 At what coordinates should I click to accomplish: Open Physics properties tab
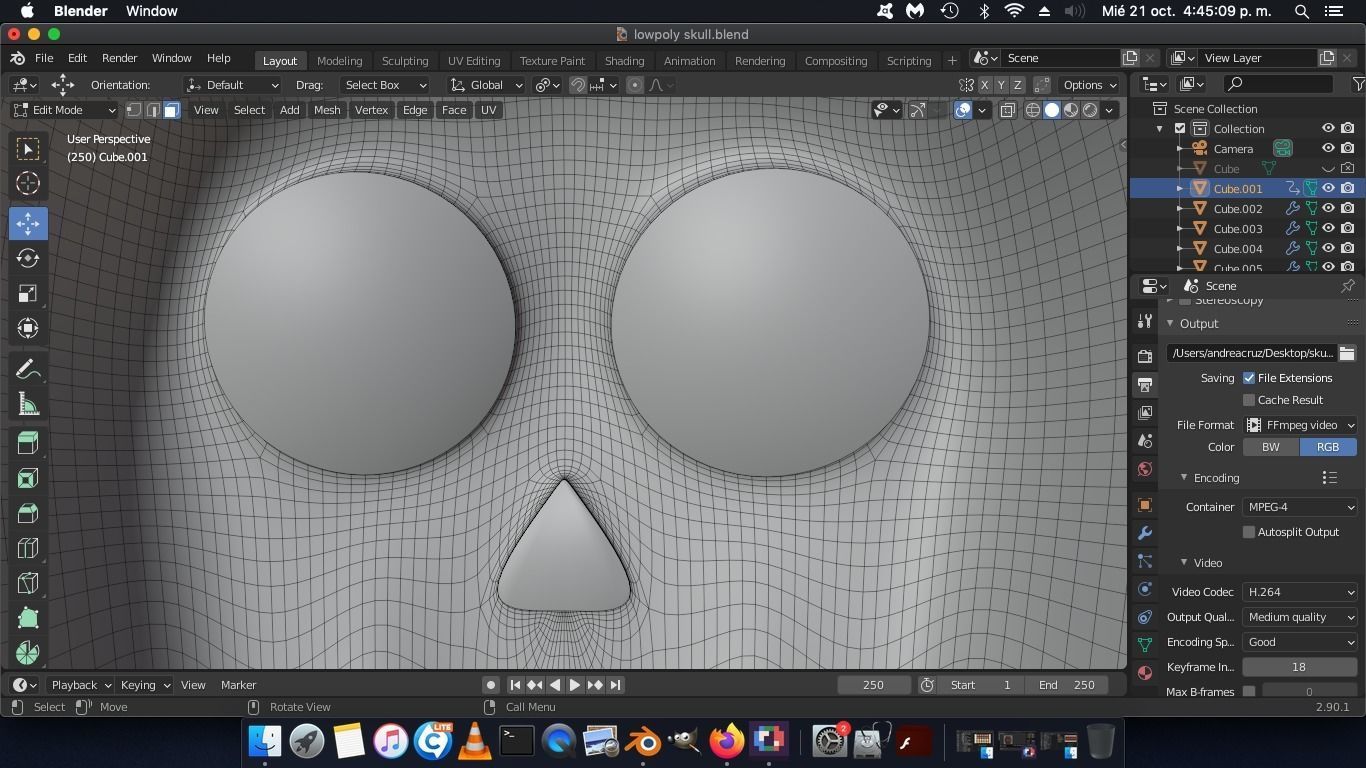[x=1145, y=589]
